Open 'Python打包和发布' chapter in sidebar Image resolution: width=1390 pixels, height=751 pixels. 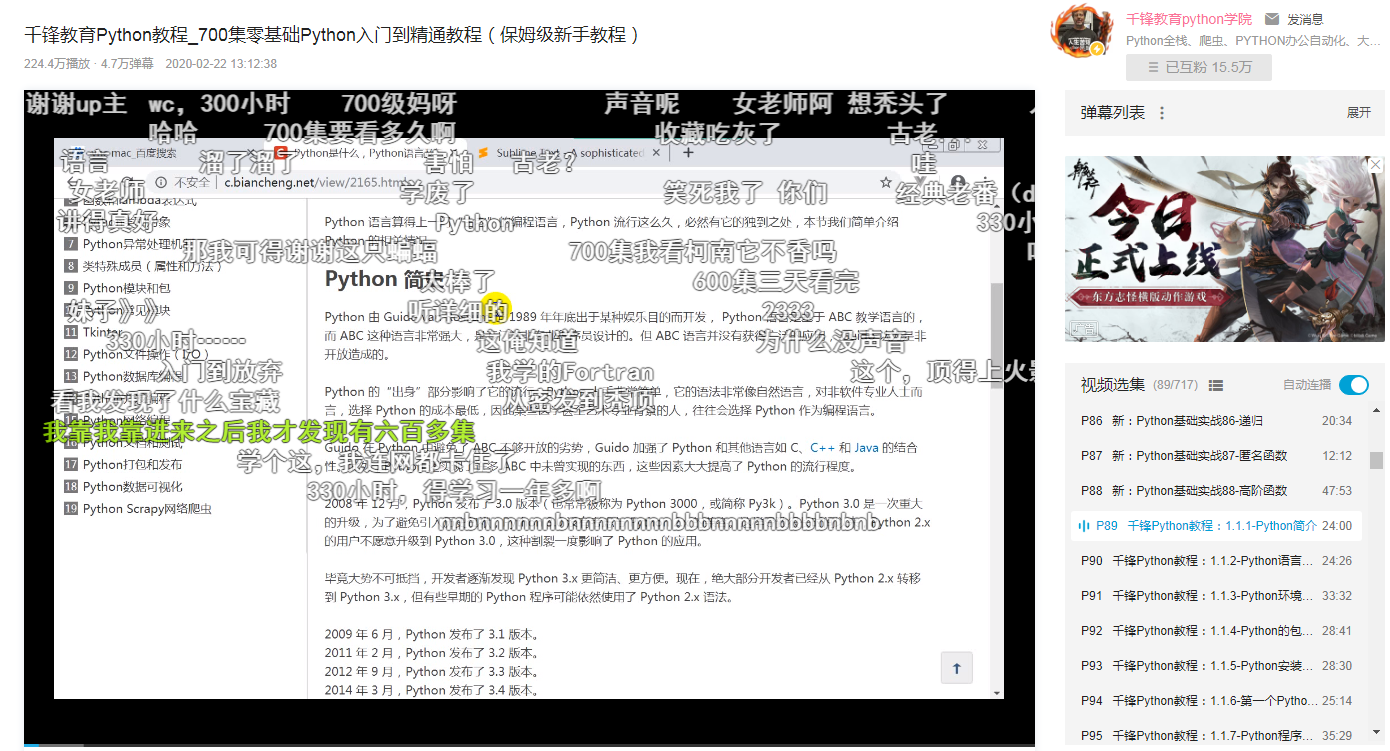[x=123, y=464]
